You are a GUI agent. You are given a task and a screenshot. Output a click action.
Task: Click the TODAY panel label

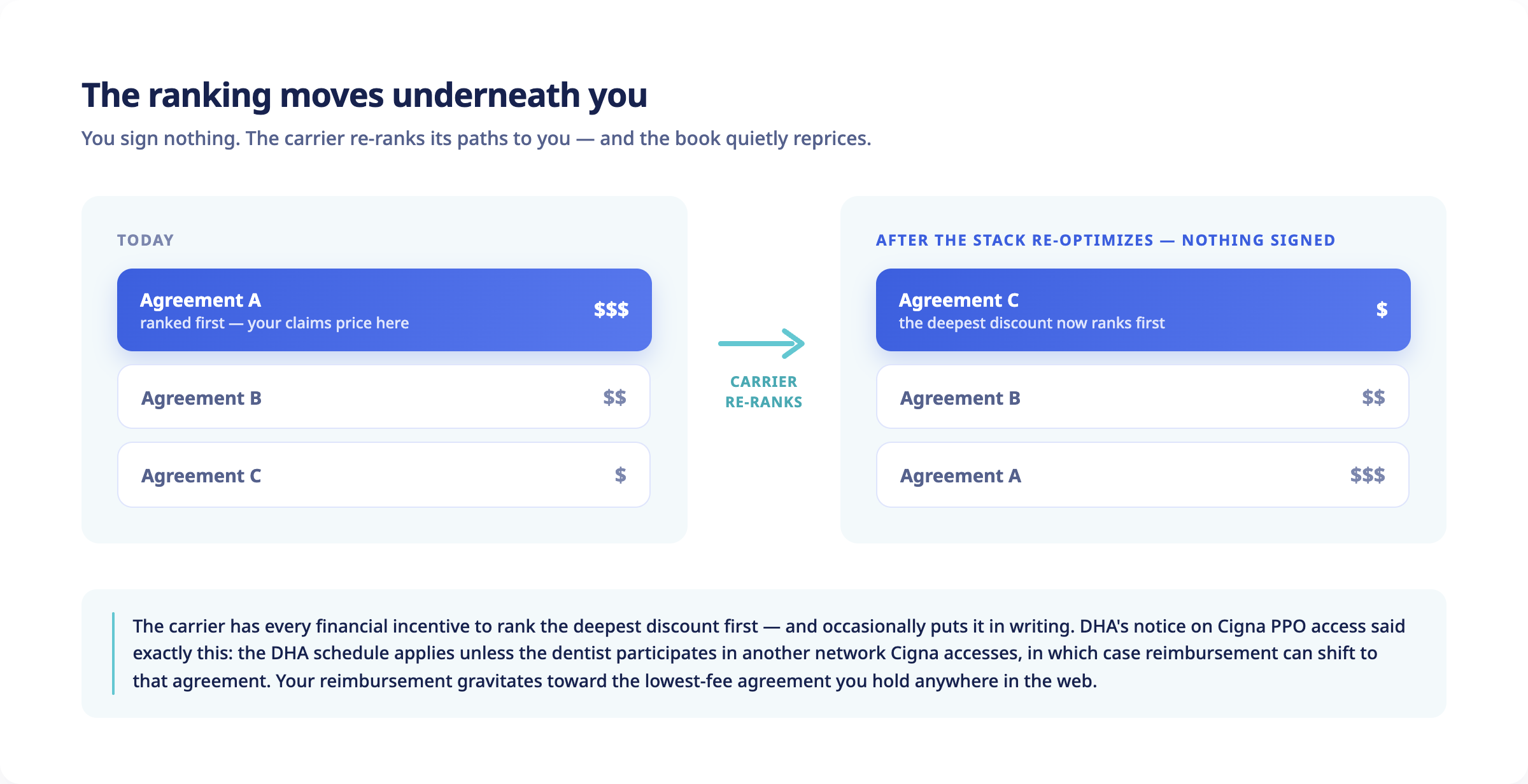pos(145,240)
